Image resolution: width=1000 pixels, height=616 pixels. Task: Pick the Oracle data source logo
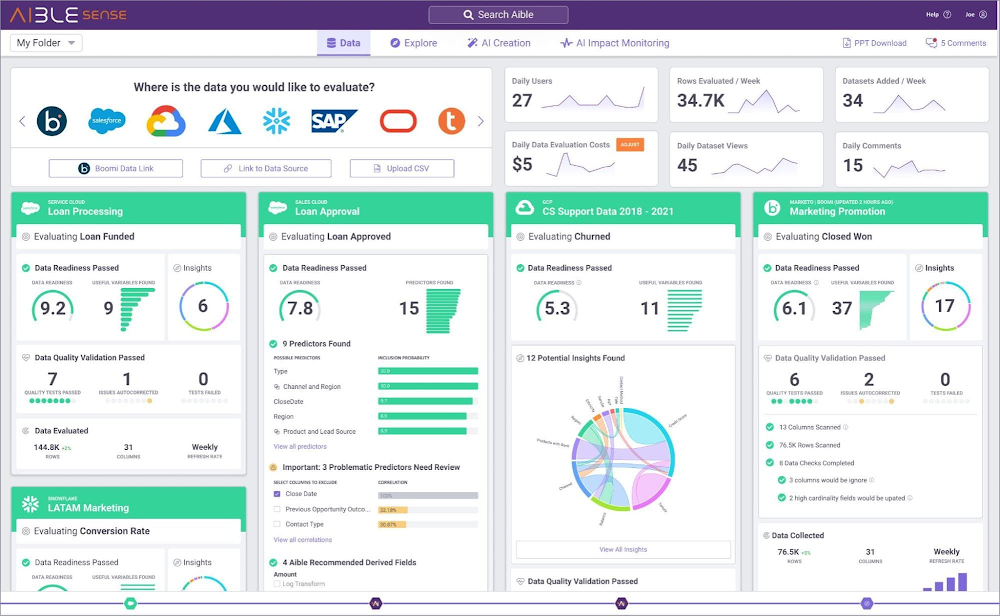[x=398, y=121]
